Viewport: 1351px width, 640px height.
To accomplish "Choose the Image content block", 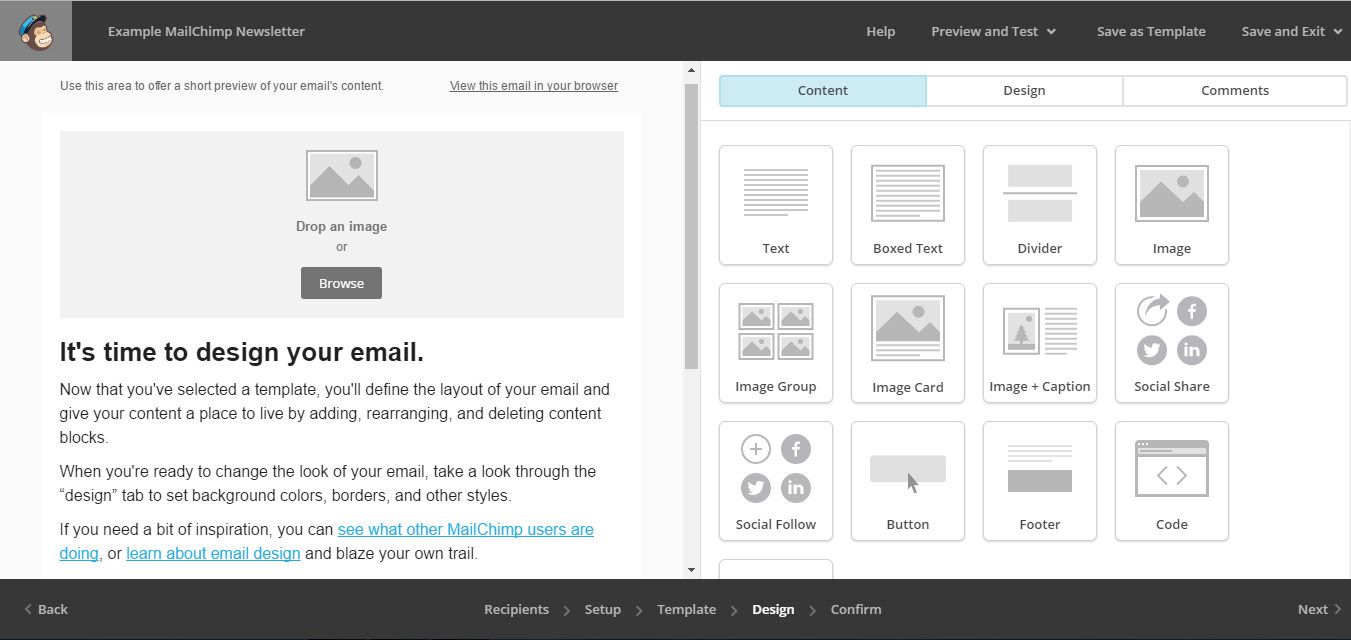I will 1172,205.
